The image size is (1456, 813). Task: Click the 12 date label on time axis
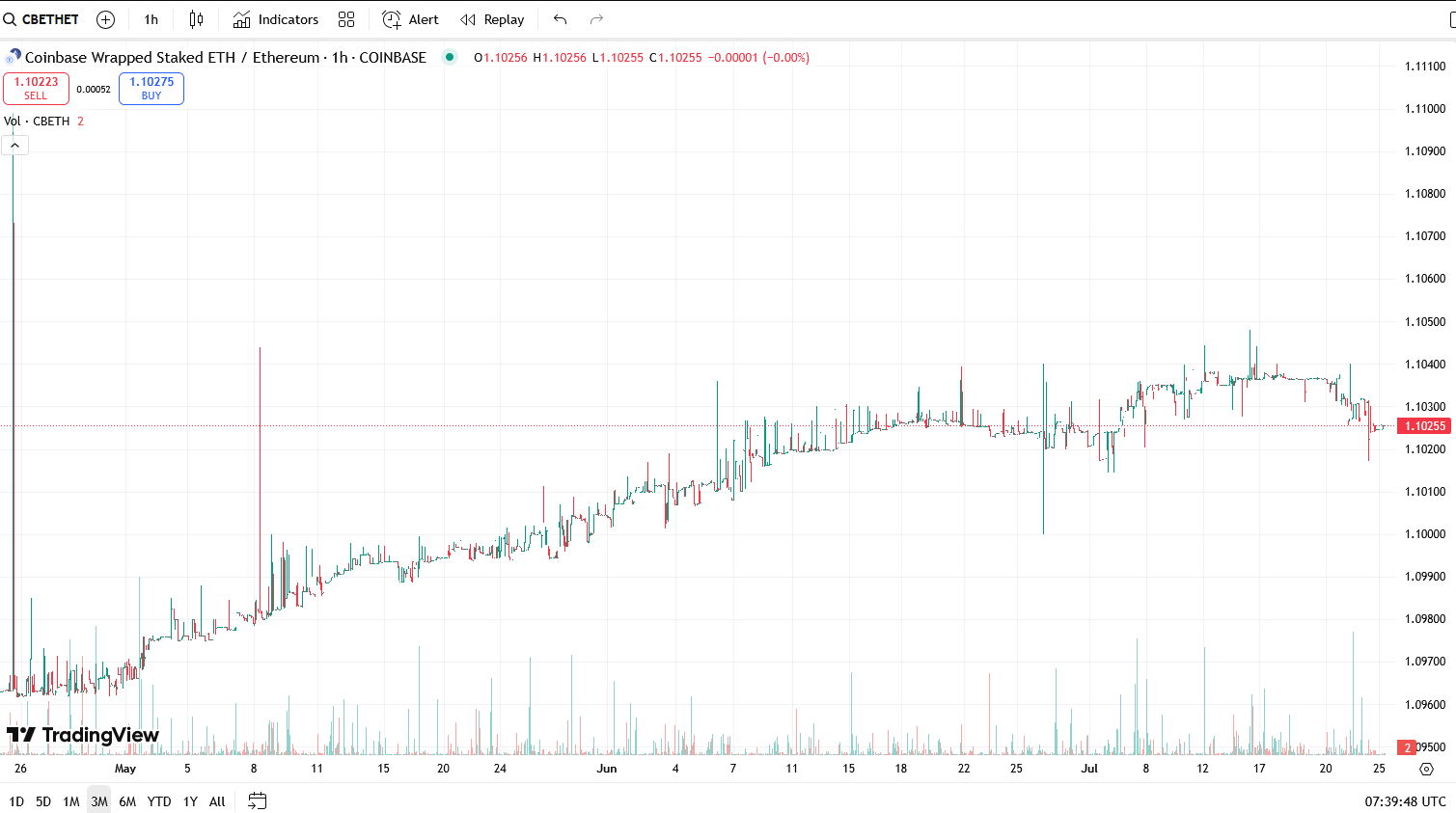[x=1203, y=769]
